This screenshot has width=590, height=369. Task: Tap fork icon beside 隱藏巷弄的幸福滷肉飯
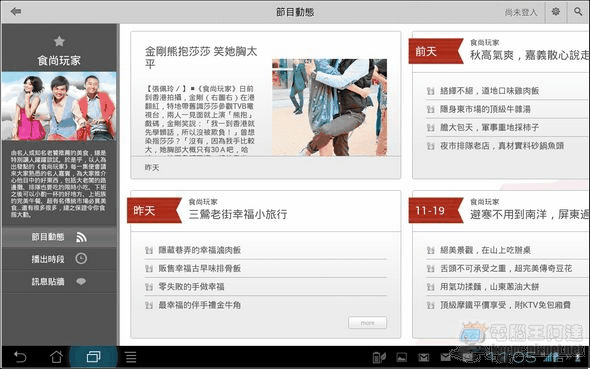pyautogui.click(x=149, y=251)
